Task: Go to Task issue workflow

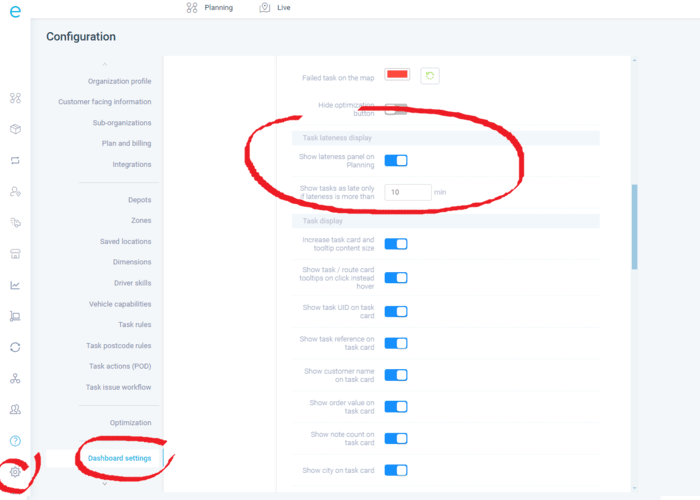Action: 118,387
